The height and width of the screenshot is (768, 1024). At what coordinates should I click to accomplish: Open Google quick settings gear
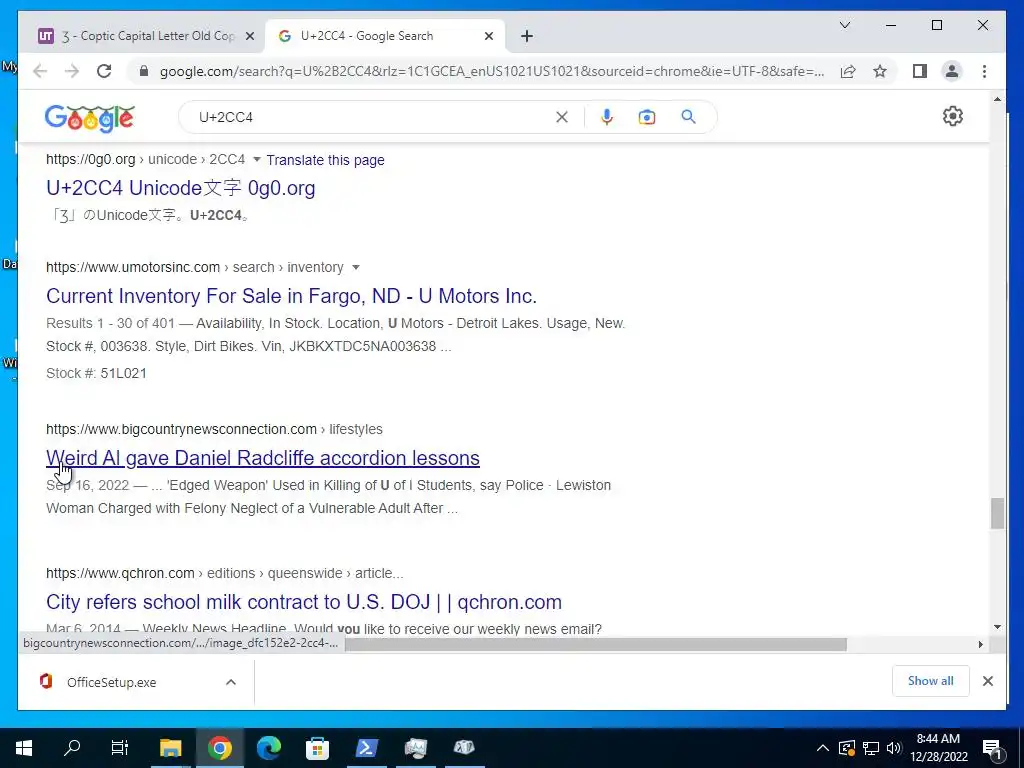pos(953,116)
